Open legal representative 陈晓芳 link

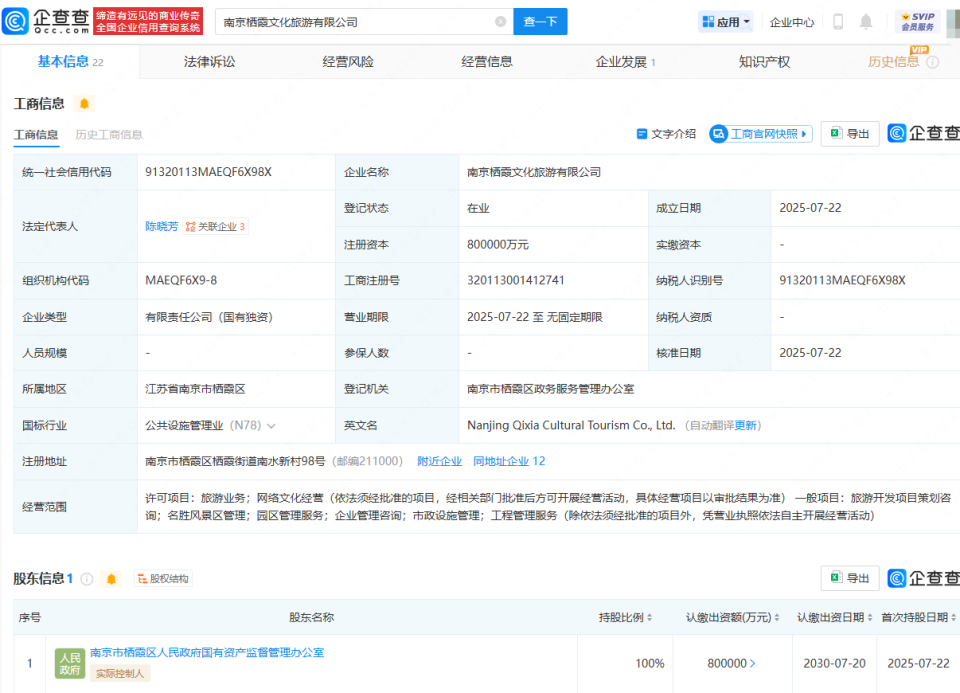[162, 227]
